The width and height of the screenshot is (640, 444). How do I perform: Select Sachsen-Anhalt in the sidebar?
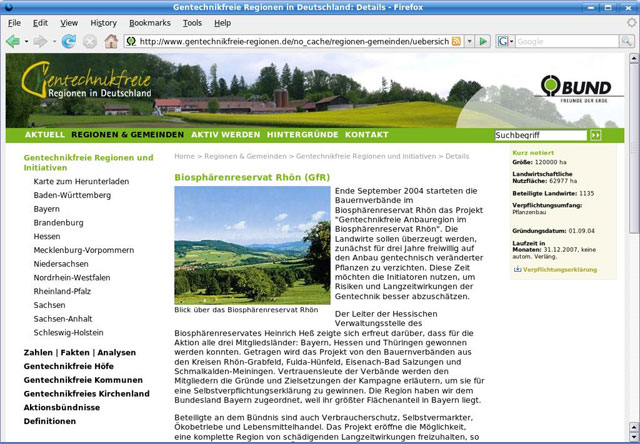pos(63,319)
